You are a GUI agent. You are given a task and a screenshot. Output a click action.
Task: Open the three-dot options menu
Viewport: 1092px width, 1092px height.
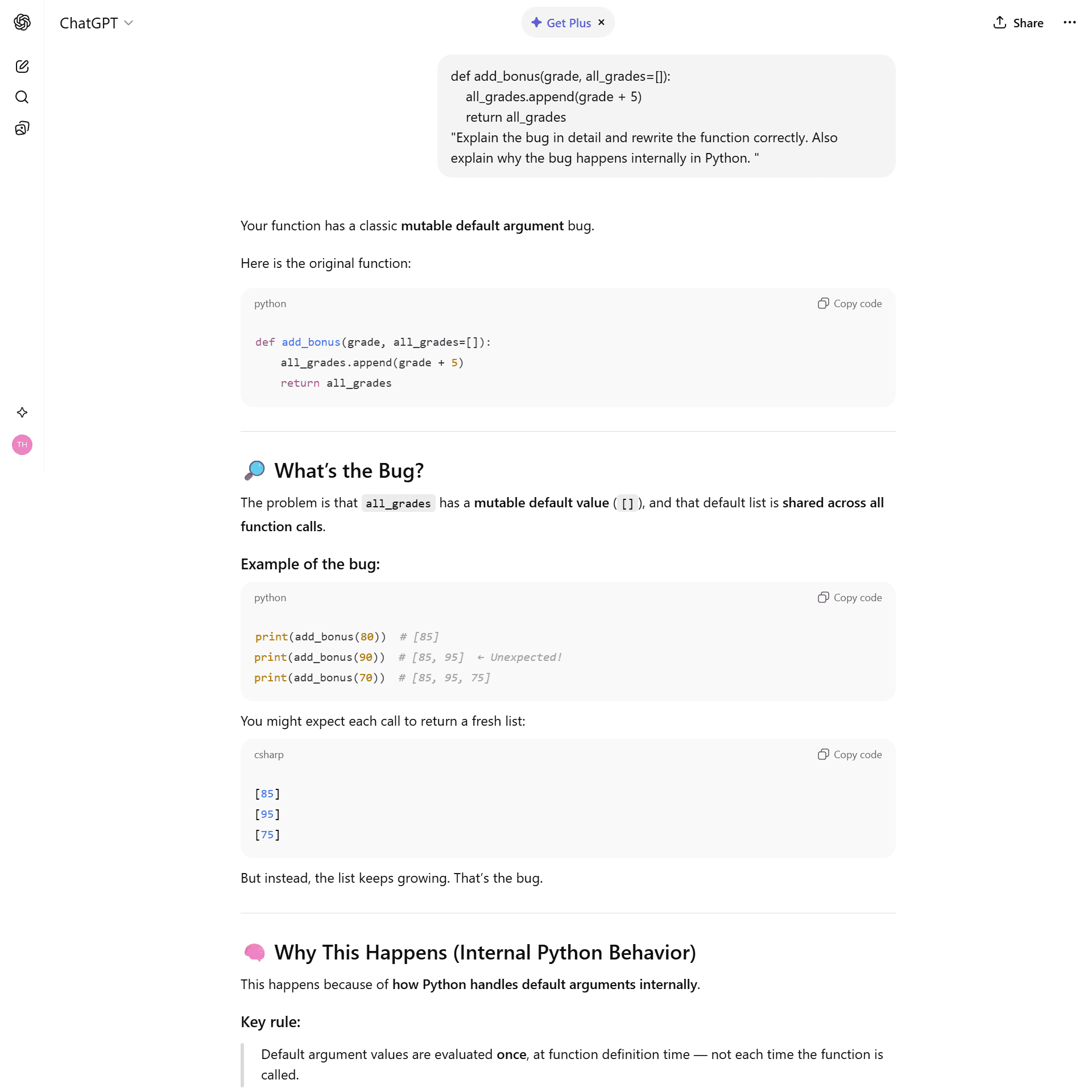coord(1069,23)
